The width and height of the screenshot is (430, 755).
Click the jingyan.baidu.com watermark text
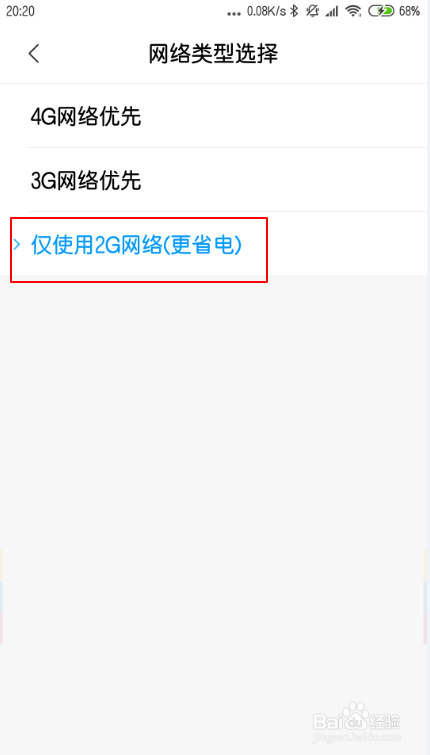(x=357, y=737)
